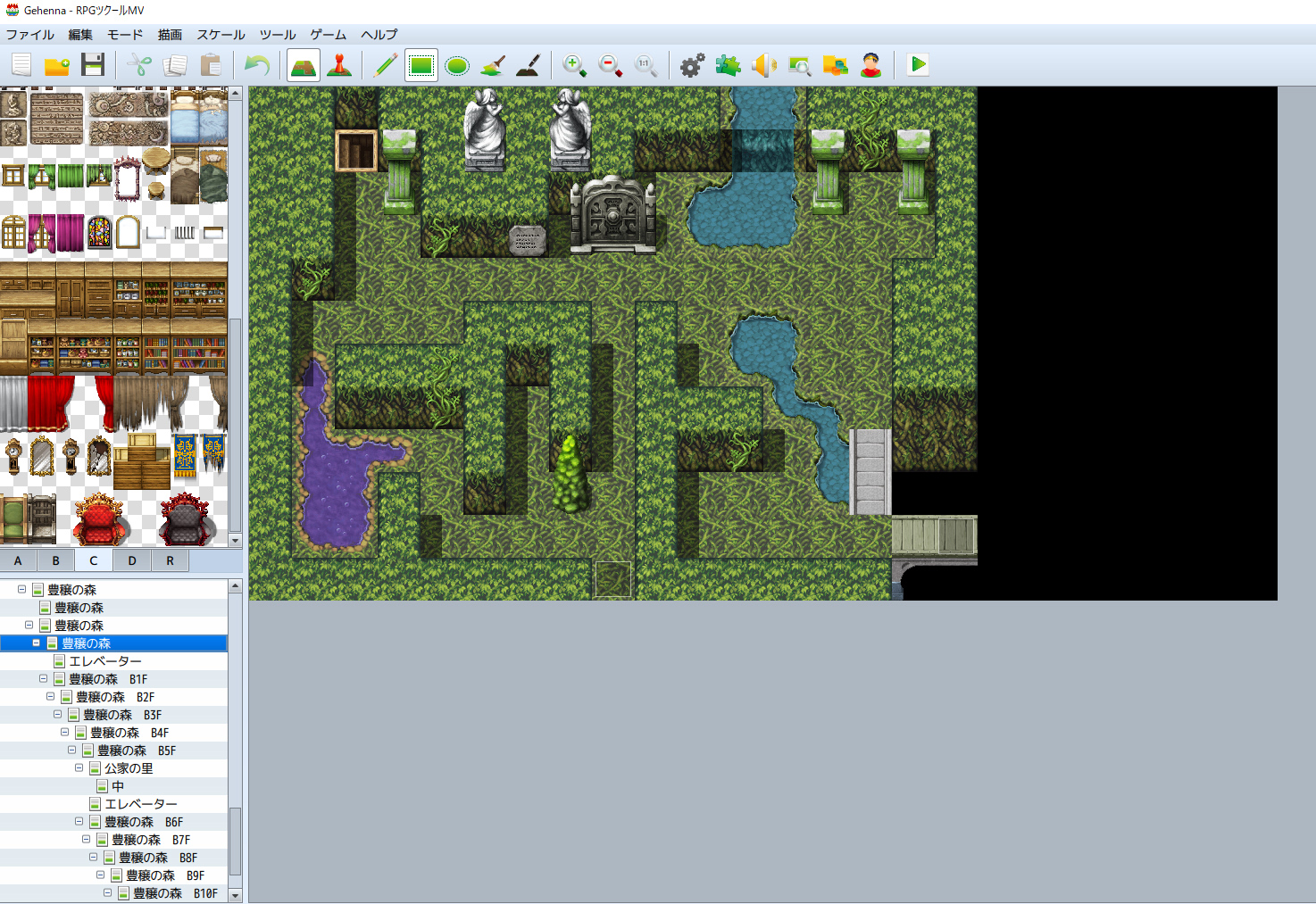The width and height of the screenshot is (1316, 904).
Task: Create a new project from the toolbar
Action: pyautogui.click(x=21, y=65)
